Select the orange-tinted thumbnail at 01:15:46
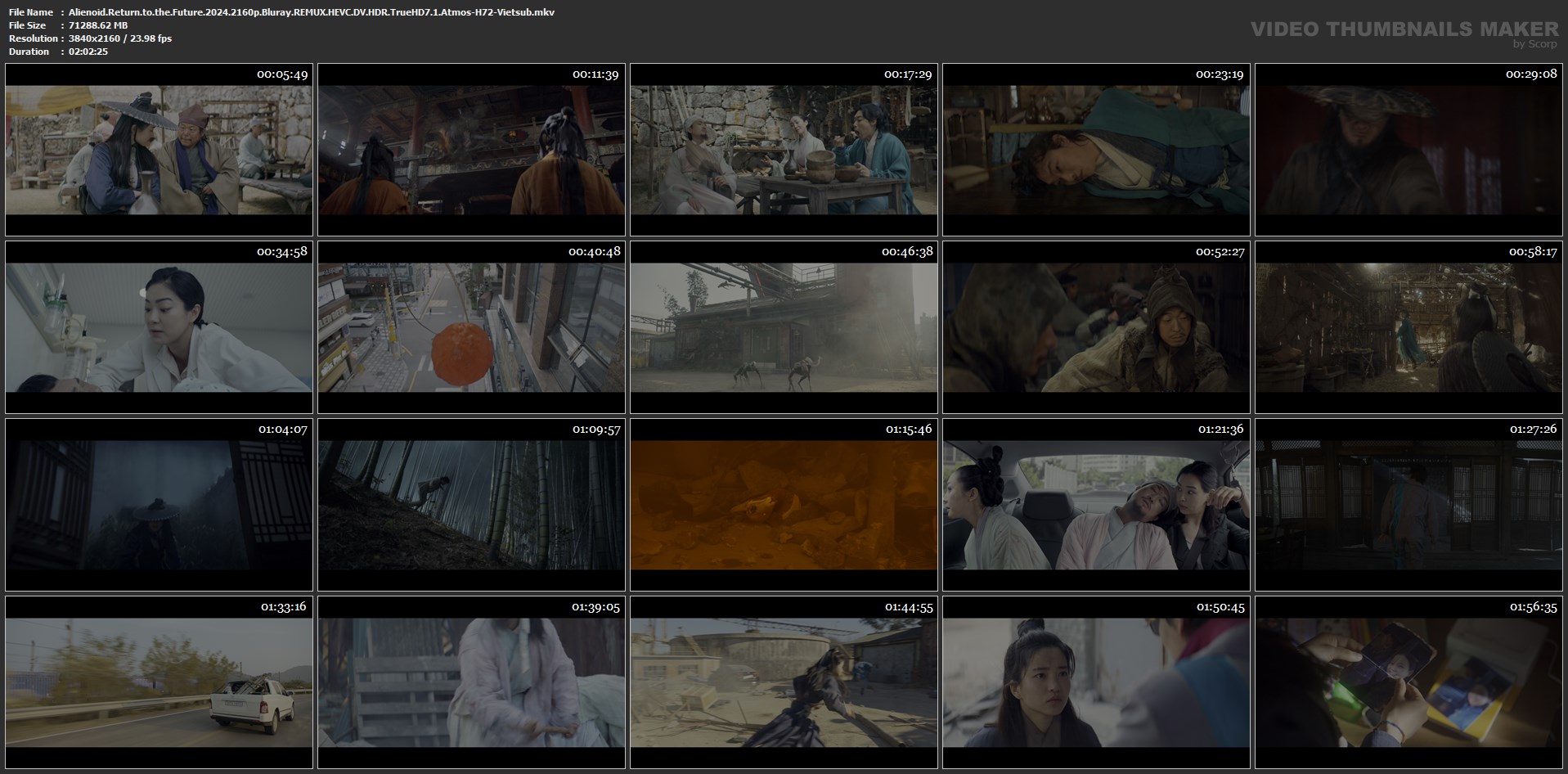 pyautogui.click(x=784, y=505)
